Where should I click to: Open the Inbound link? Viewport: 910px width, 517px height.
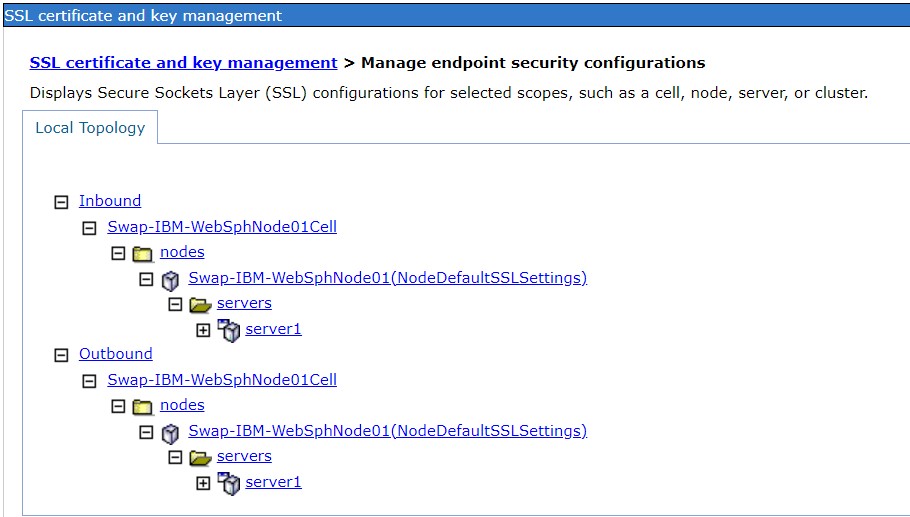pyautogui.click(x=110, y=201)
